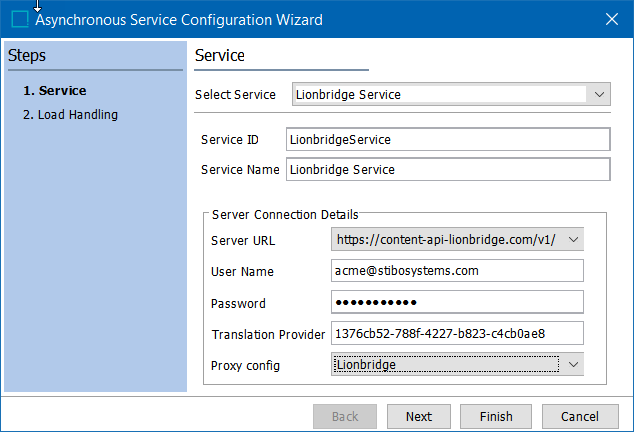The image size is (634, 432).
Task: Click the Password field
Action: click(x=457, y=302)
